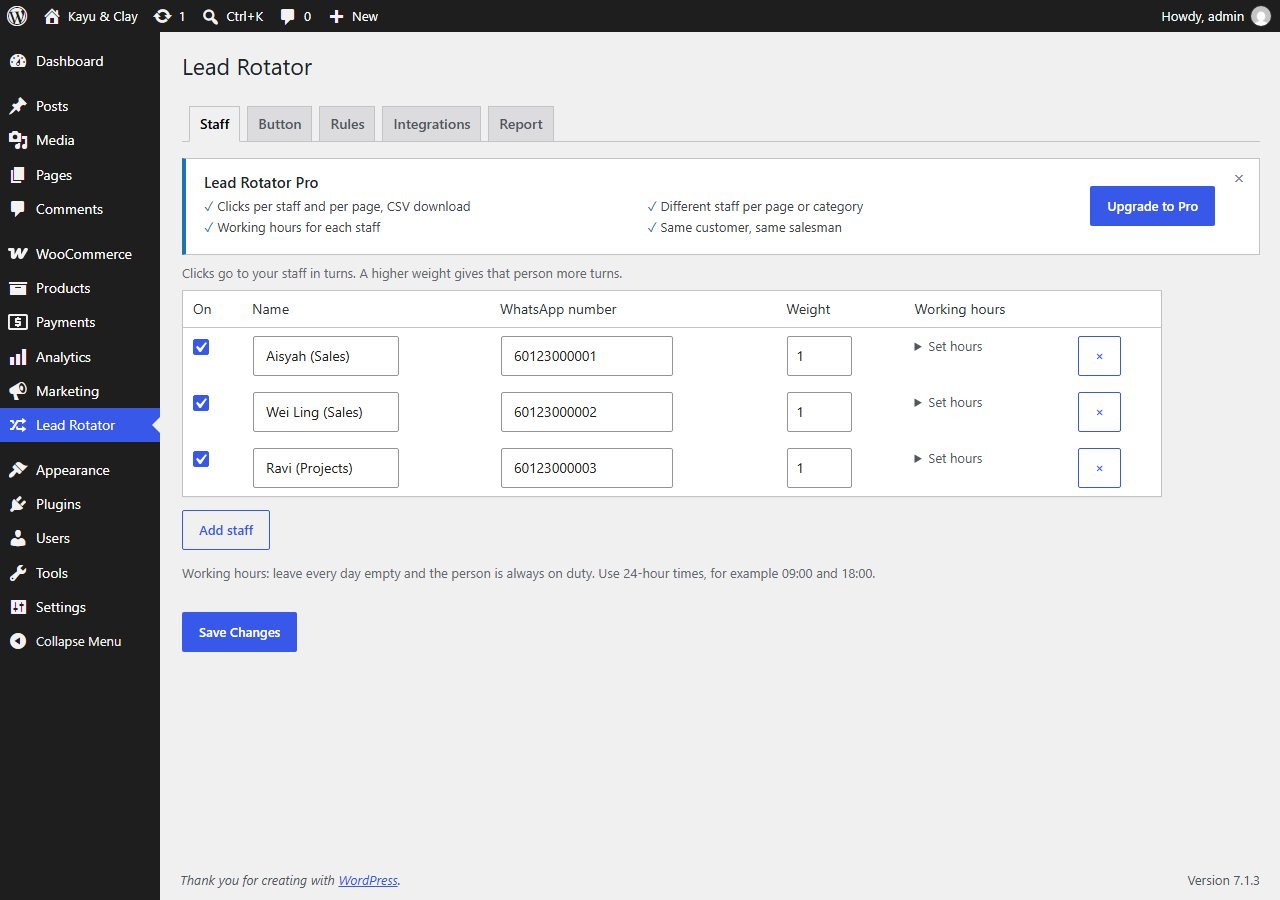The height and width of the screenshot is (900, 1280).
Task: Click the Upgrade to Pro button
Action: (x=1152, y=206)
